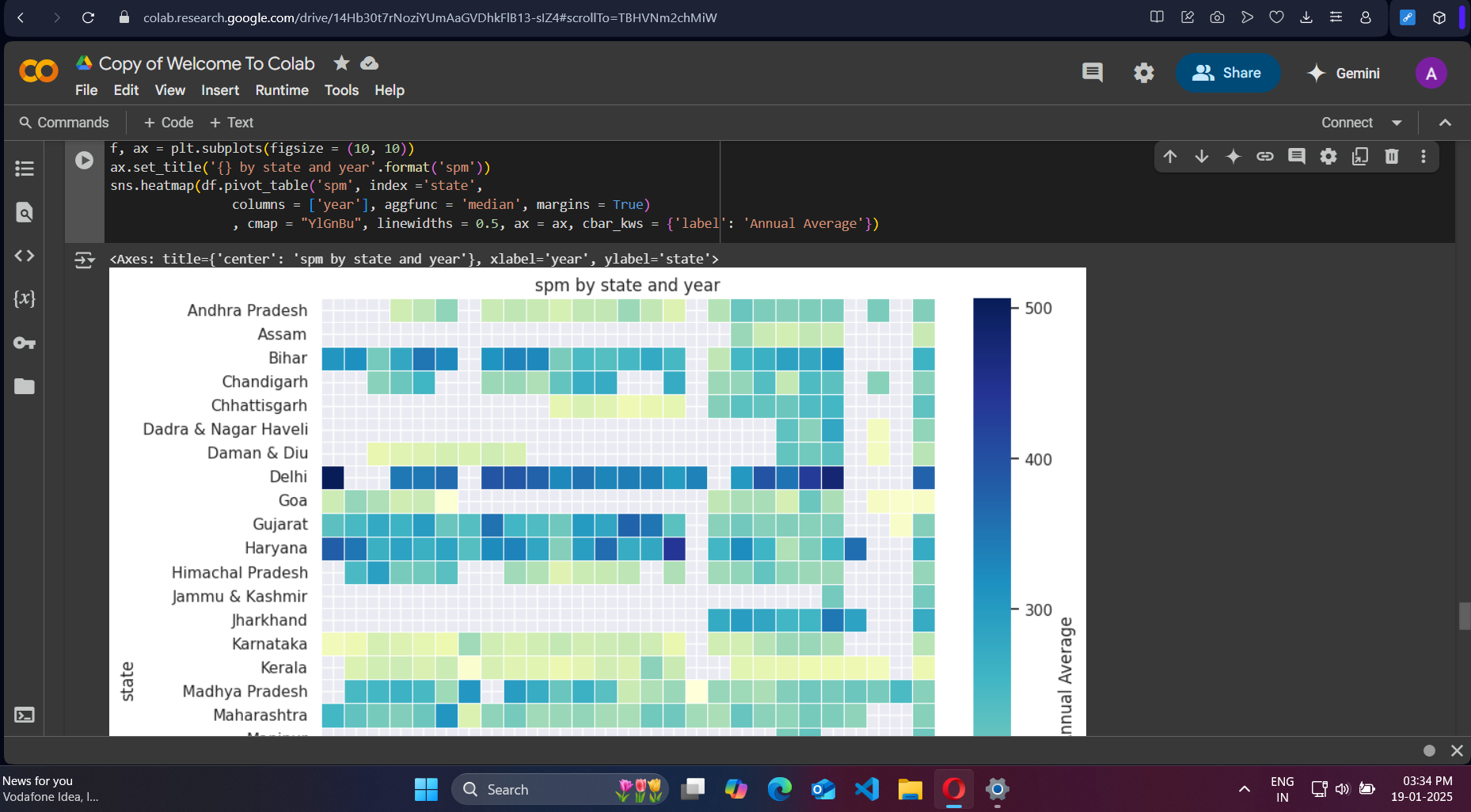Viewport: 1471px width, 812px height.
Task: Open the table of contents sidebar icon
Action: 25,169
